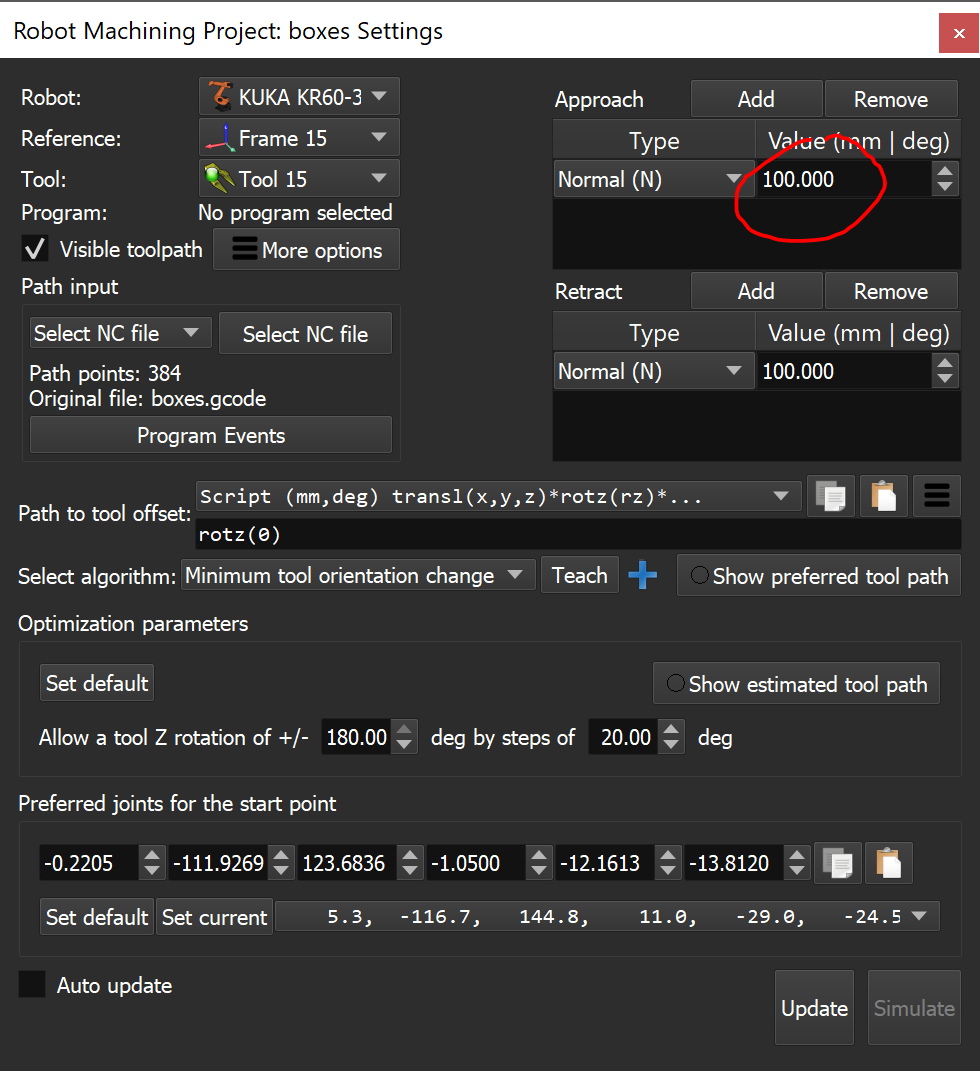
Task: Click the blue plus icon beside Teach
Action: 643,576
